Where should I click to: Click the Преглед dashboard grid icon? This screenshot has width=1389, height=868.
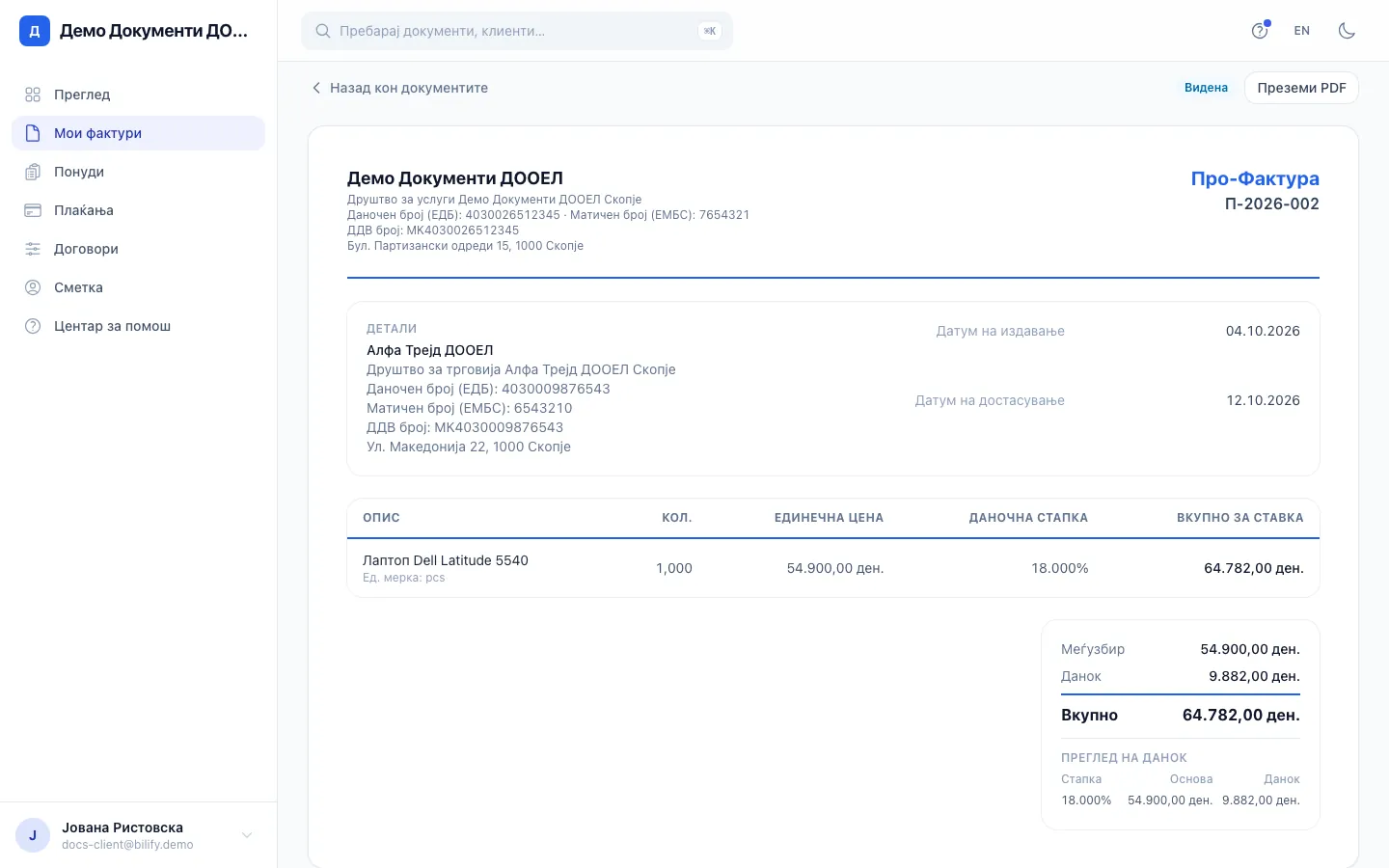(x=33, y=95)
